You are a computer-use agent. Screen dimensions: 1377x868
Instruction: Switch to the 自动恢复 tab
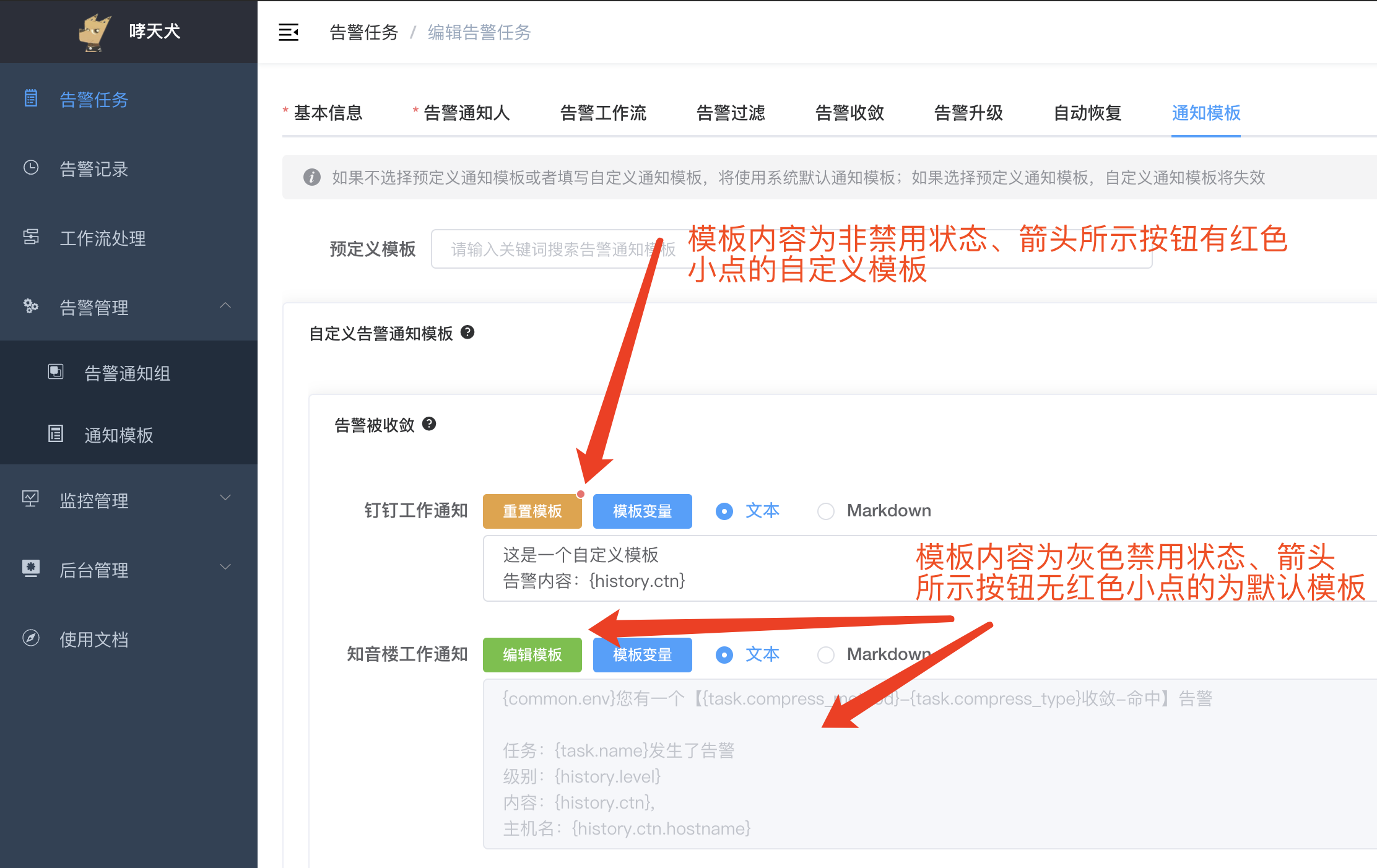coord(1087,113)
